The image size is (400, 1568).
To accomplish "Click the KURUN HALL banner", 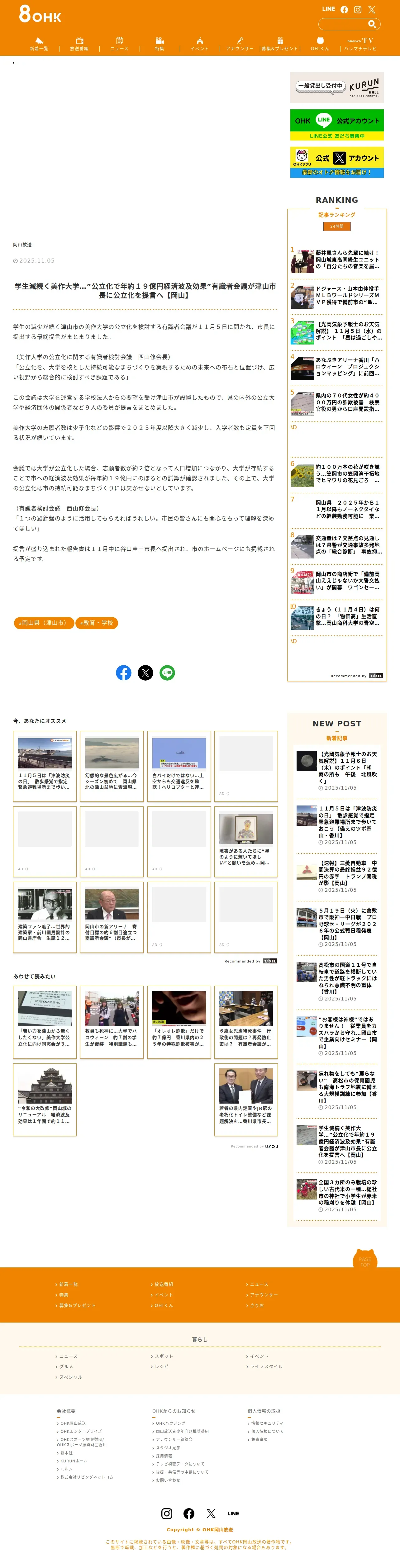I will click(337, 88).
